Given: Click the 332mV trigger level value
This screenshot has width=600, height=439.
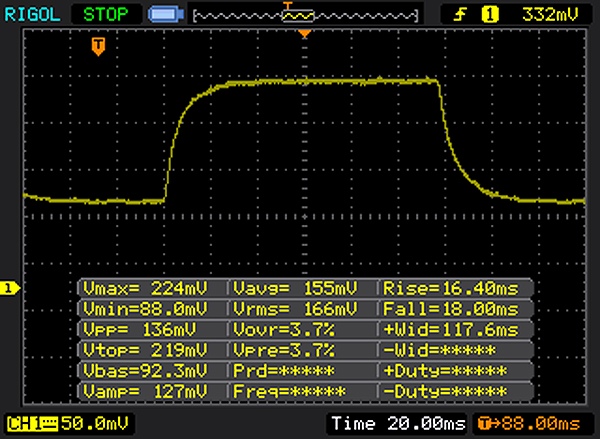Looking at the screenshot, I should tap(550, 15).
